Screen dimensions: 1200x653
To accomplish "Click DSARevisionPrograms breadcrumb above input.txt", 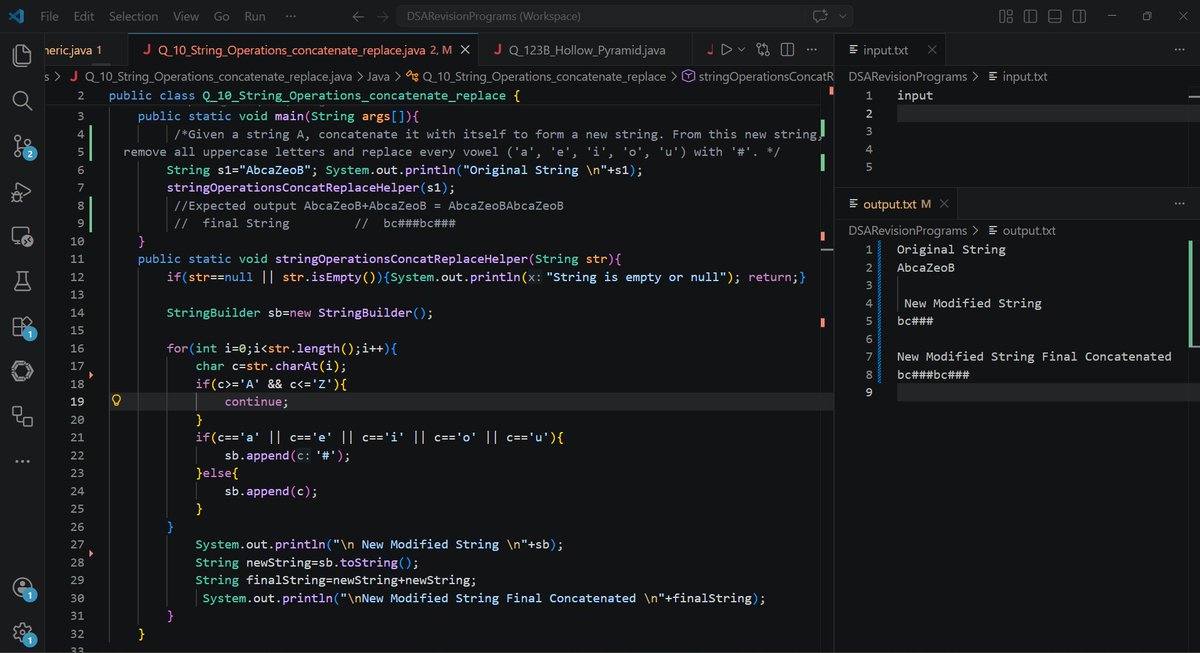I will pos(907,76).
